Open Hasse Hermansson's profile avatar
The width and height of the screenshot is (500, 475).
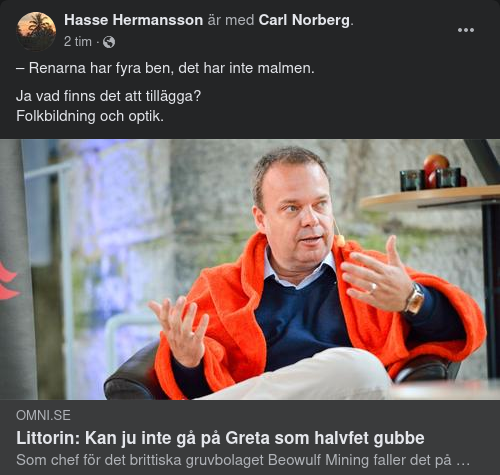tap(36, 31)
